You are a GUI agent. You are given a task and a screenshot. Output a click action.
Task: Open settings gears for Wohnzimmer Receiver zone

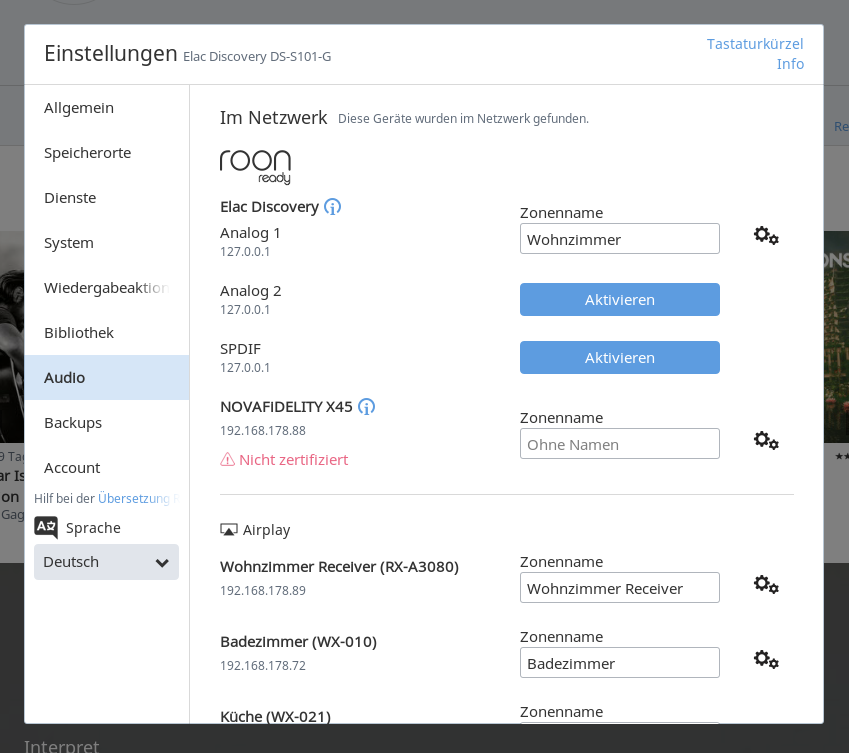(x=766, y=585)
